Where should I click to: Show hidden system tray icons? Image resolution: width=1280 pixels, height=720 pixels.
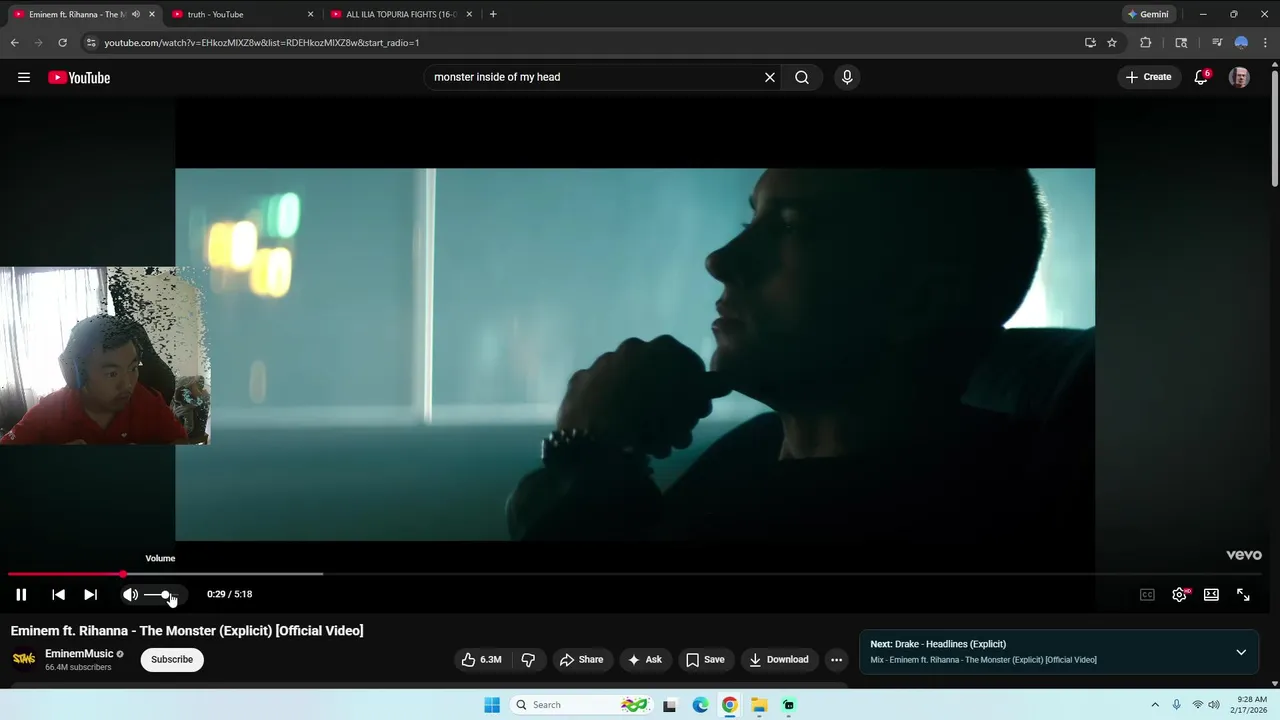pyautogui.click(x=1155, y=705)
